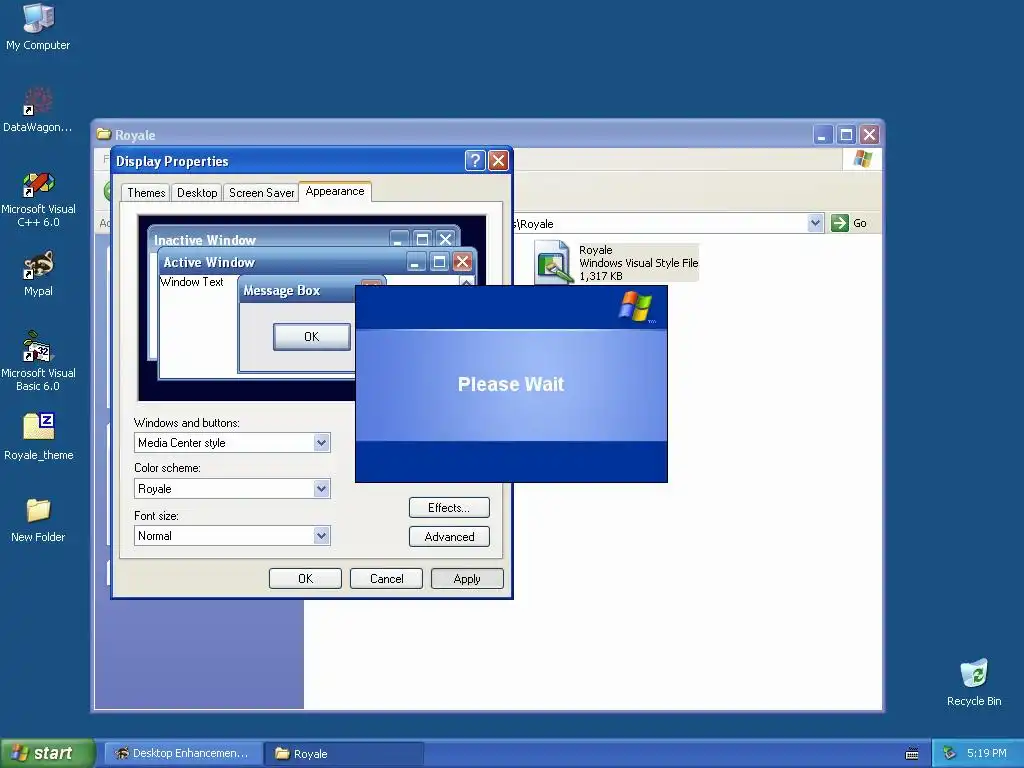Click OK in Display Properties
Viewport: 1024px width, 768px height.
pos(305,579)
